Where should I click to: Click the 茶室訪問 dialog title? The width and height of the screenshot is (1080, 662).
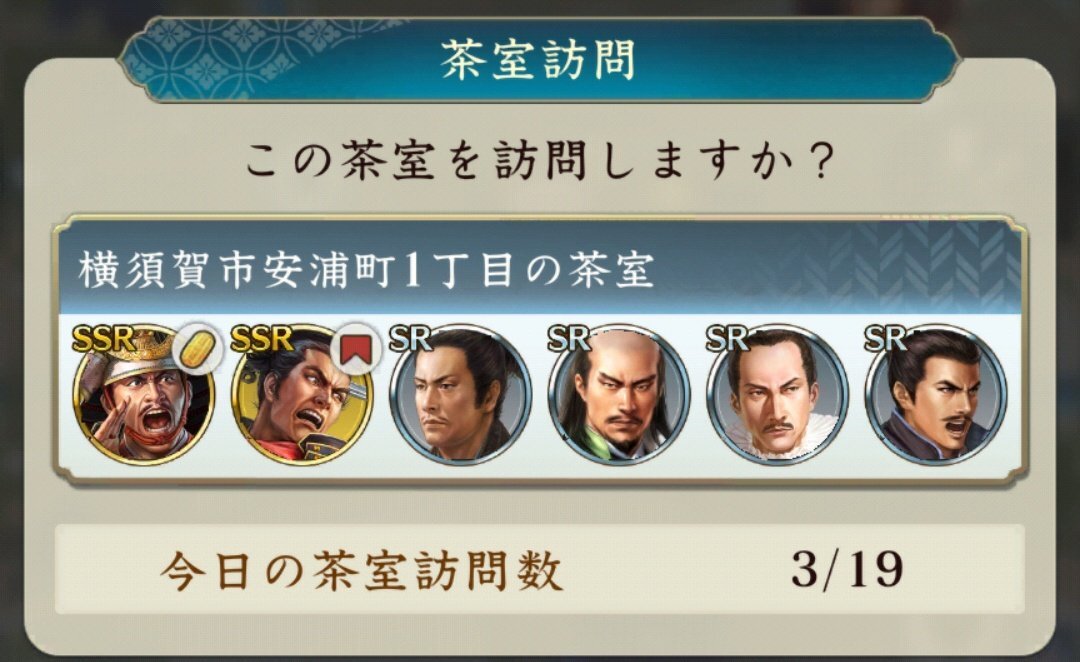tap(538, 60)
